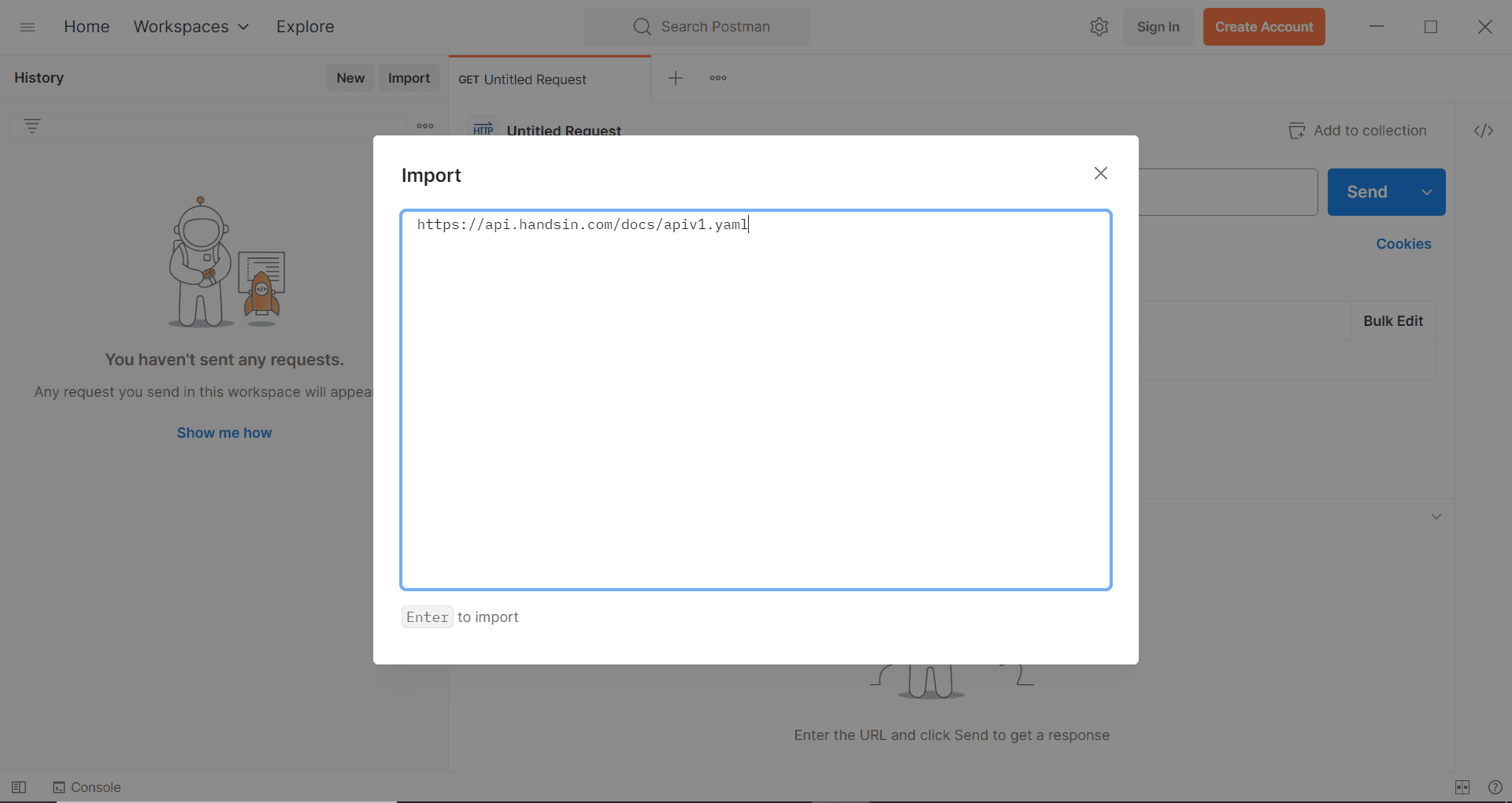Open the Send options dropdown arrow
Image resolution: width=1512 pixels, height=803 pixels.
coord(1427,192)
